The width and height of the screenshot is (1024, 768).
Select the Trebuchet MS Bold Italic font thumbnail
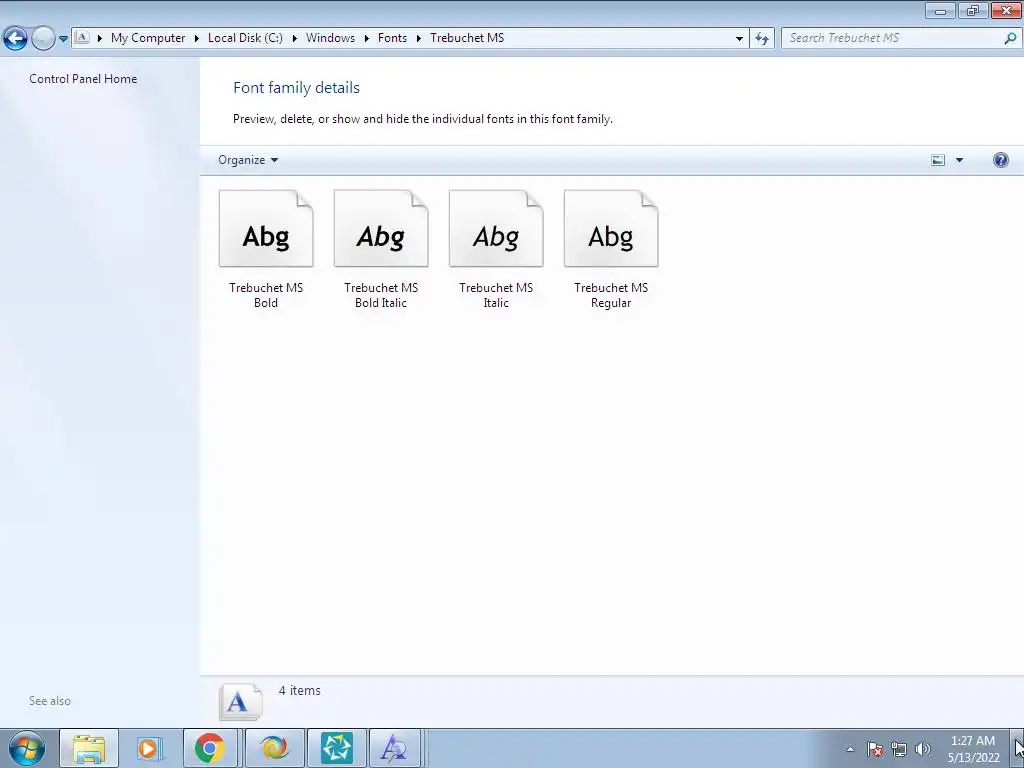point(381,229)
